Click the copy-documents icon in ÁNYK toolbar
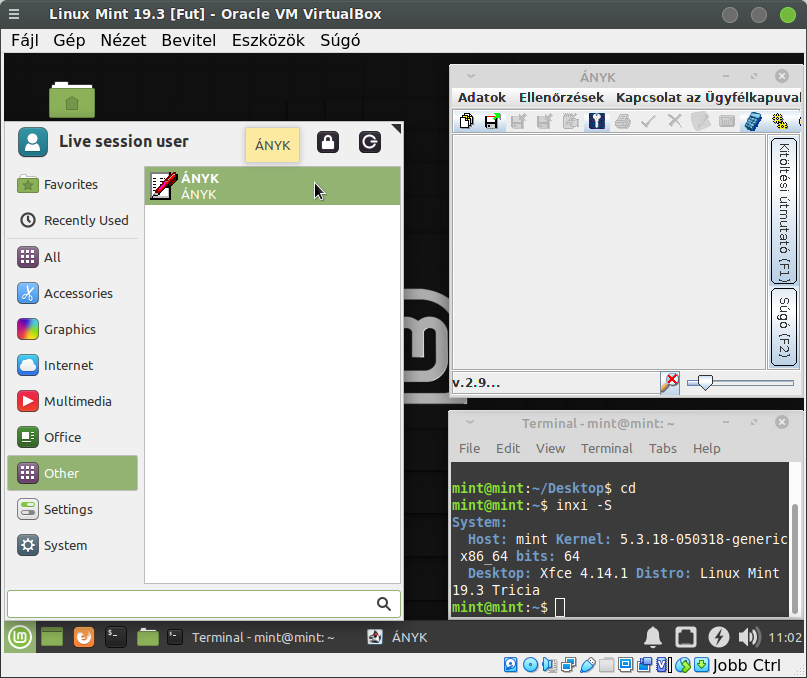The width and height of the screenshot is (807, 678). [x=467, y=121]
